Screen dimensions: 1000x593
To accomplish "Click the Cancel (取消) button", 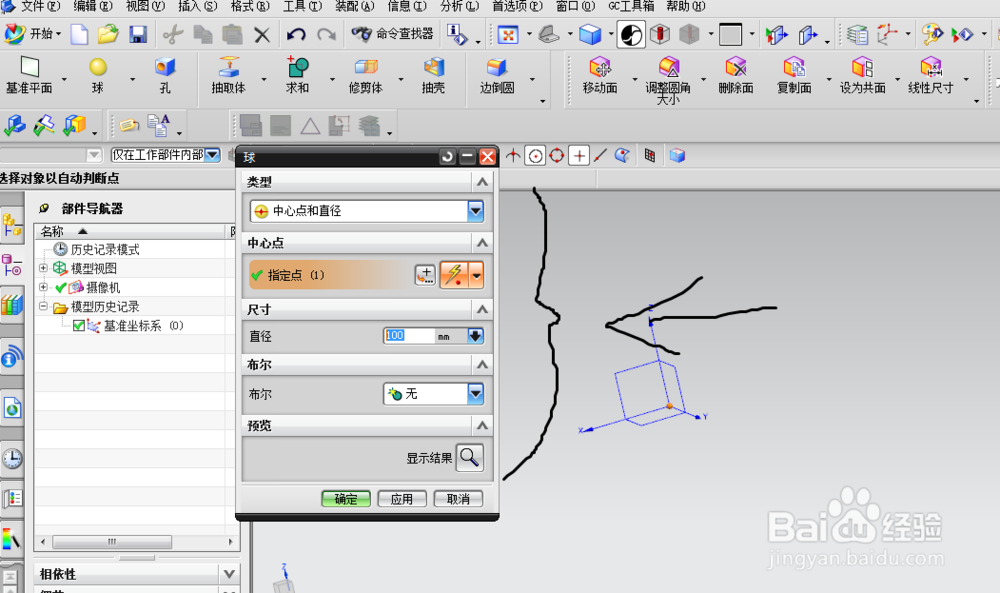I will click(x=458, y=499).
